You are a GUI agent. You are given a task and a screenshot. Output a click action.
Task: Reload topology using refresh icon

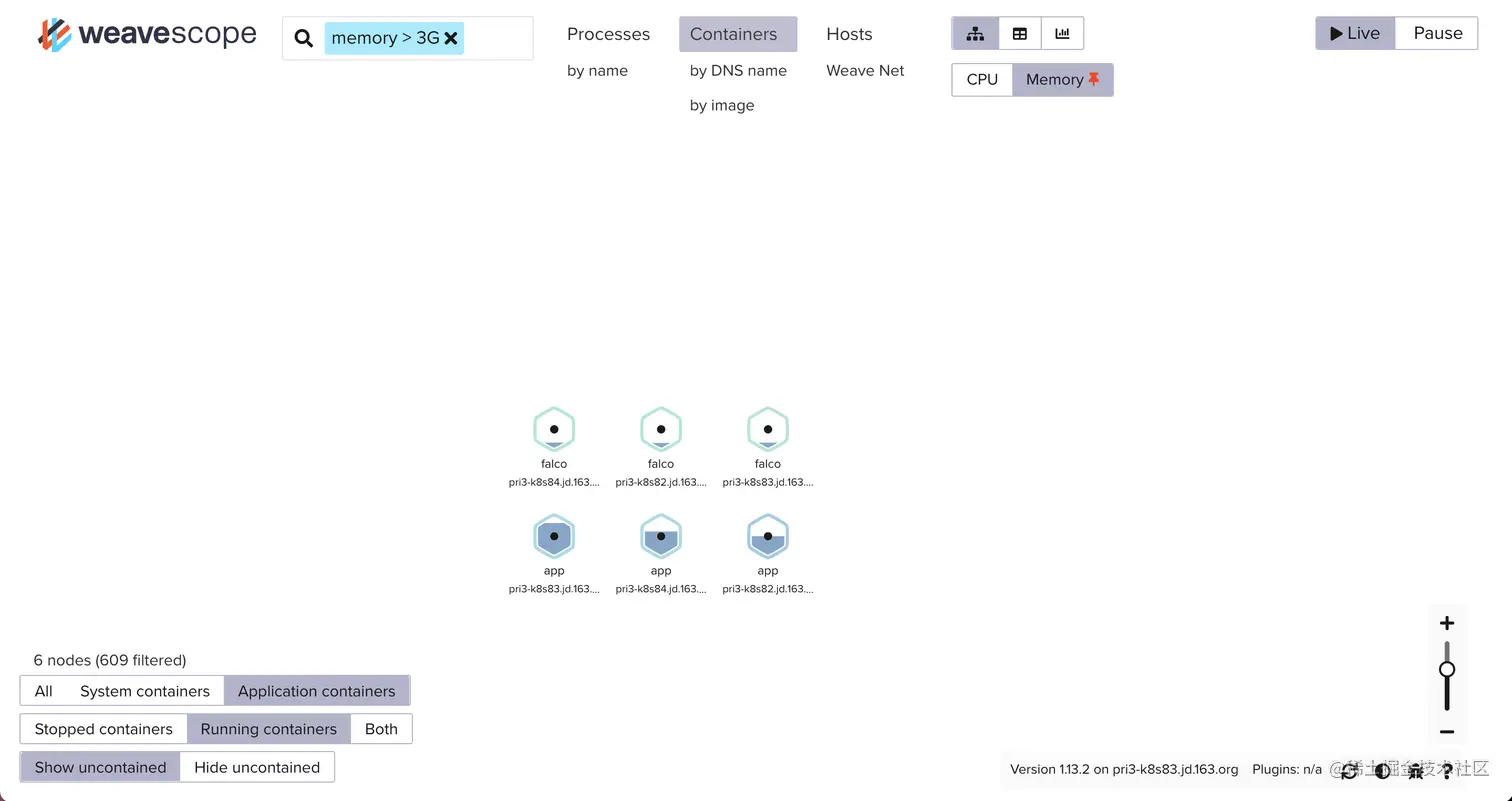coord(1349,770)
